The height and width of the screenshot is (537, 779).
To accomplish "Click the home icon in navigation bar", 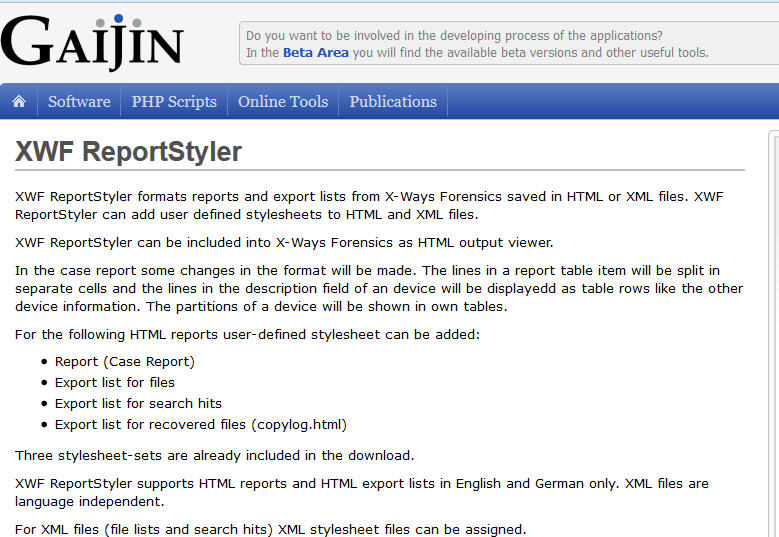I will pos(18,101).
